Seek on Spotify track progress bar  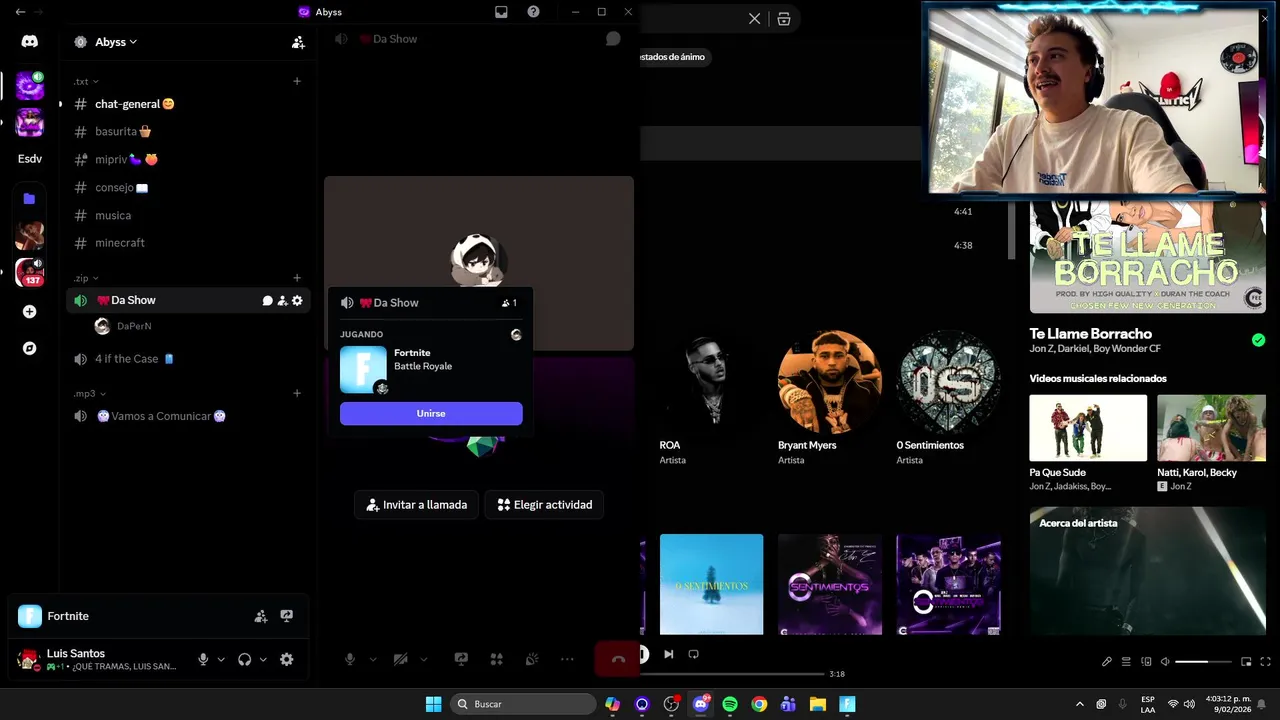[732, 674]
